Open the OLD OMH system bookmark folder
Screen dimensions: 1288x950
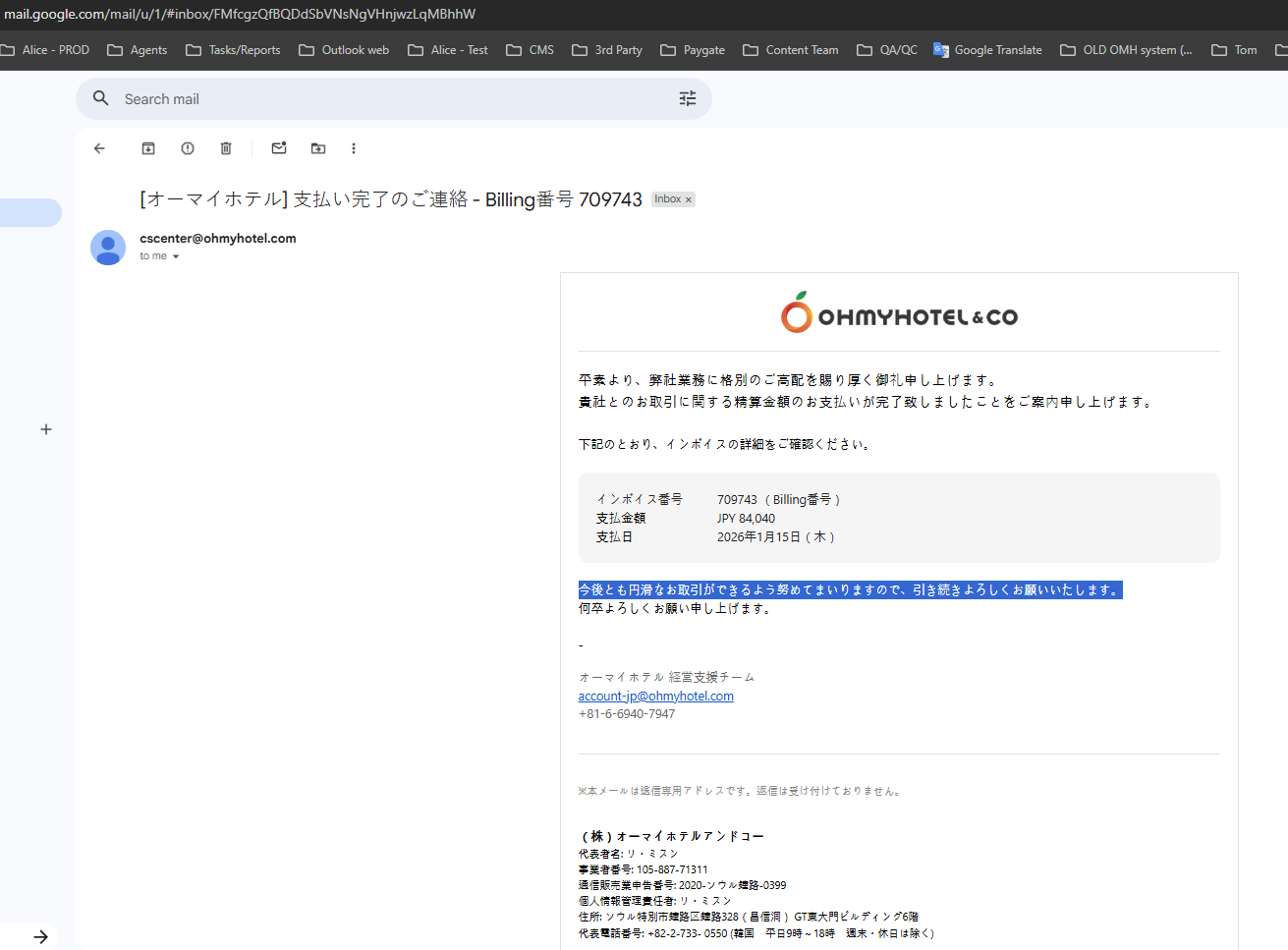(x=1126, y=50)
